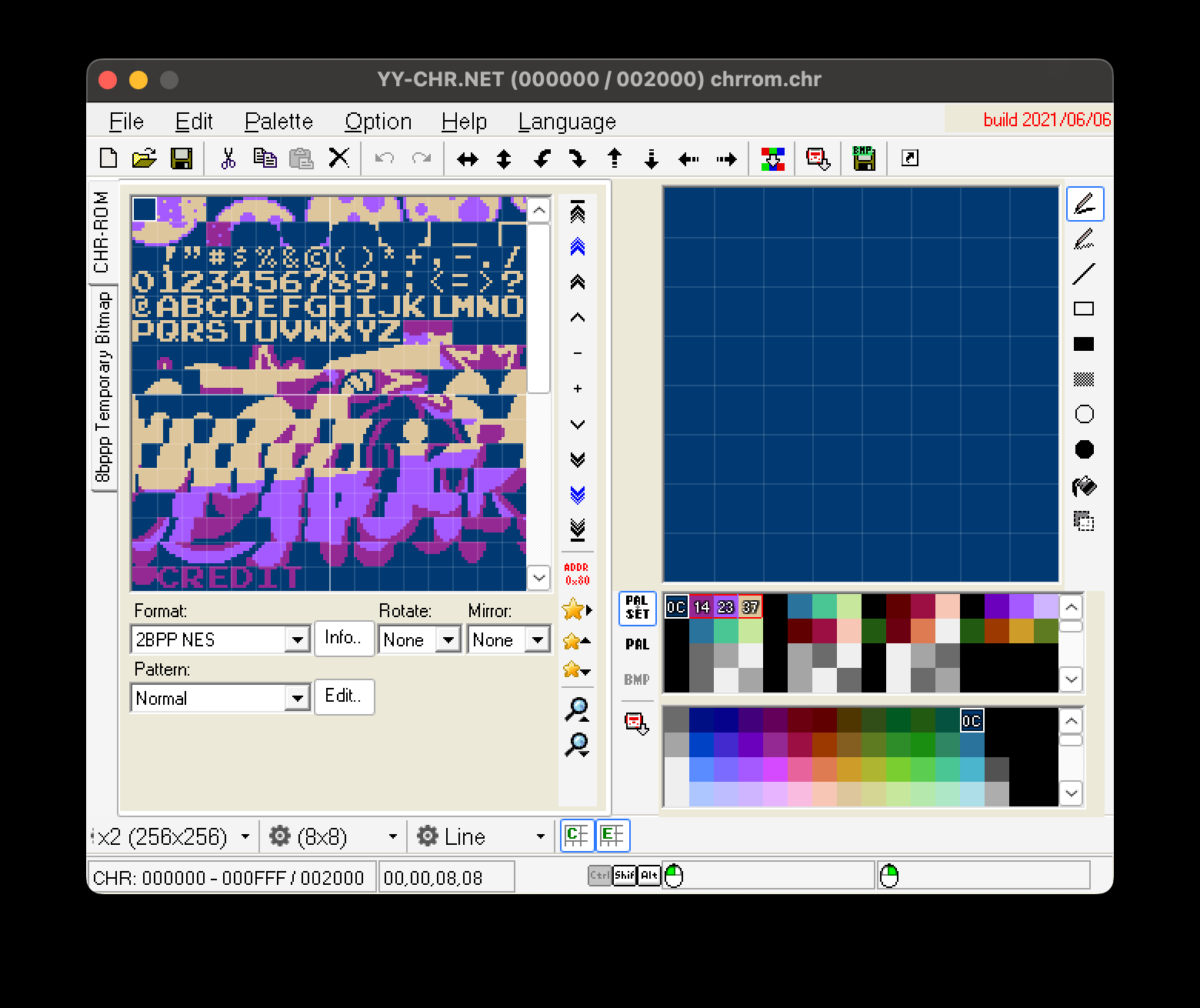Viewport: 1200px width, 1008px height.
Task: Click the horizontal mirror flip icon
Action: tap(467, 159)
